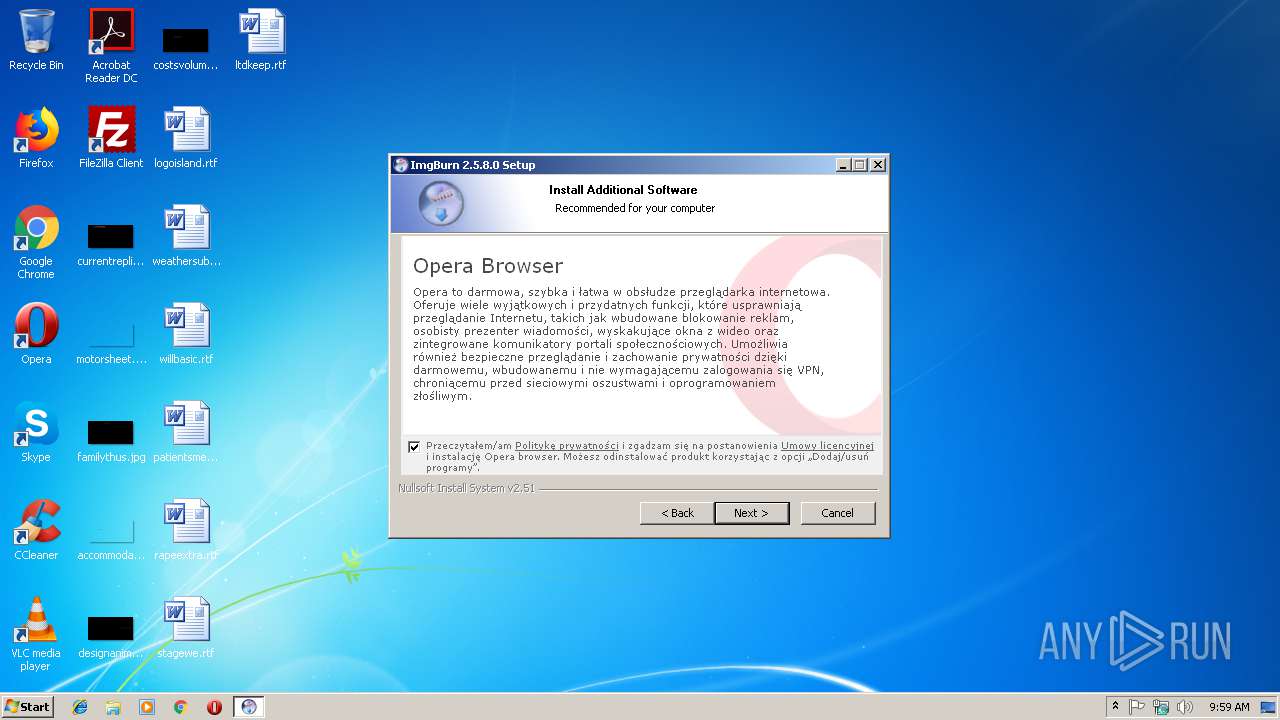Select the willbasic.rtf document

coord(186,334)
